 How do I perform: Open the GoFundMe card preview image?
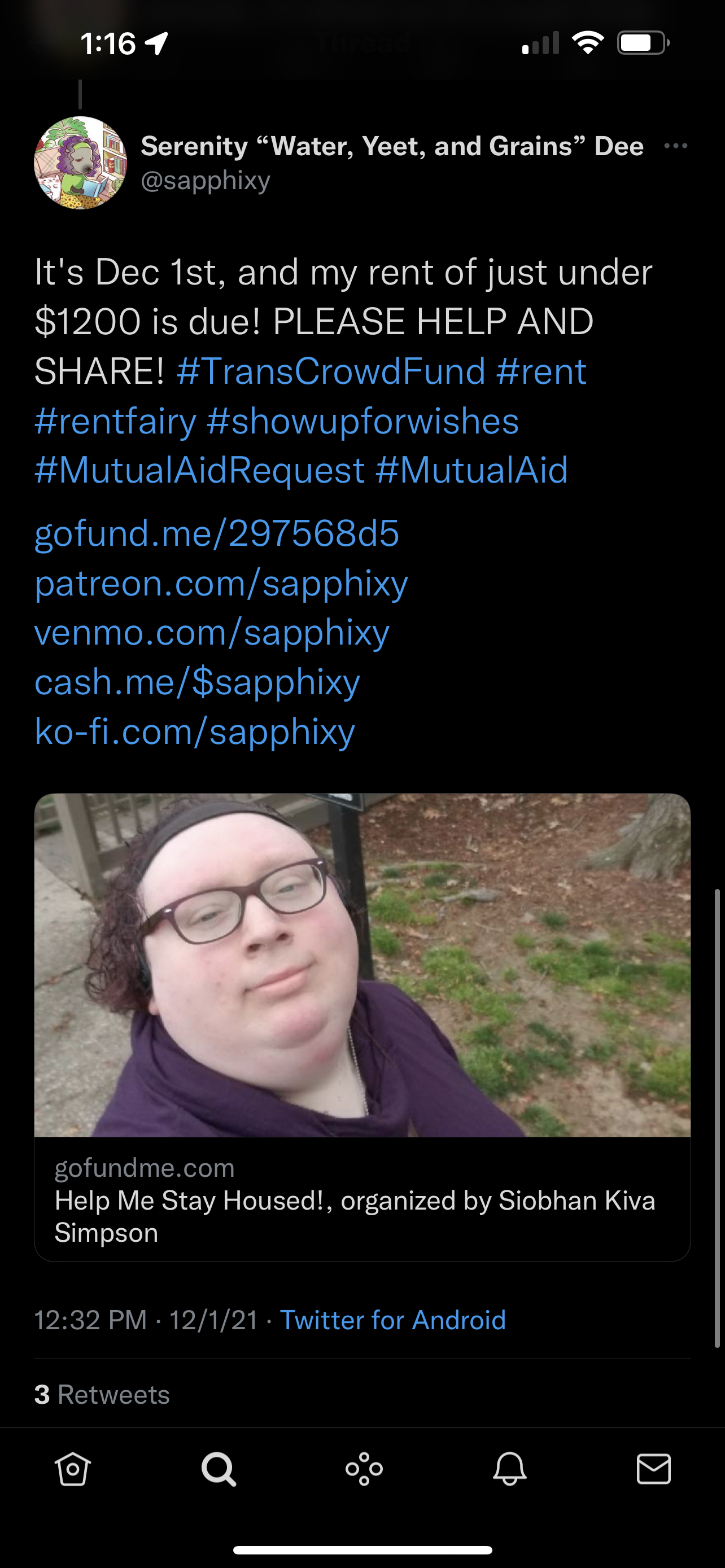(362, 965)
